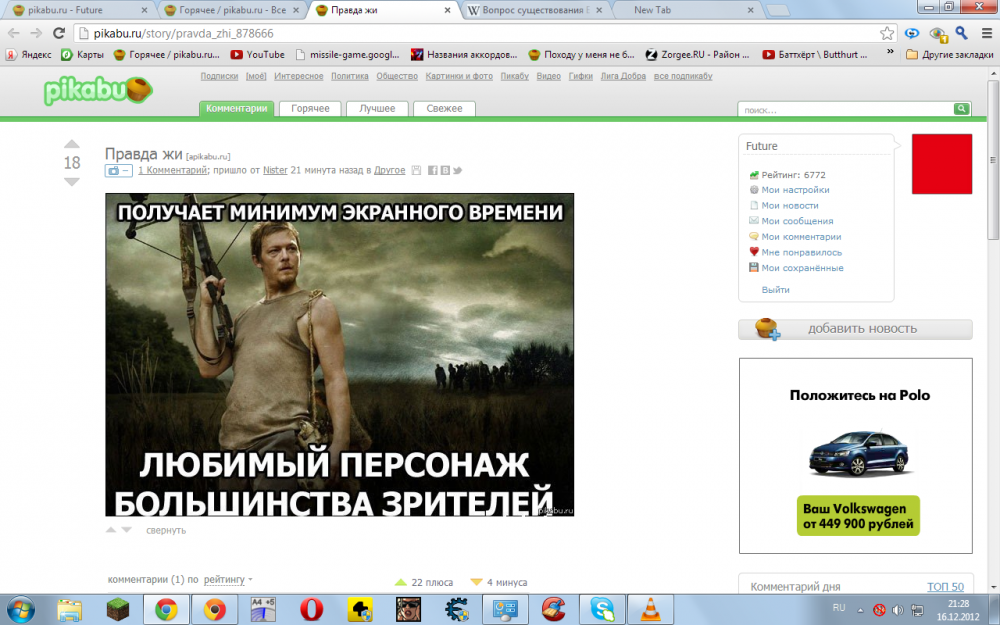Upvote the post 'Правда жи'
Viewport: 1000px width, 625px height.
pos(72,144)
